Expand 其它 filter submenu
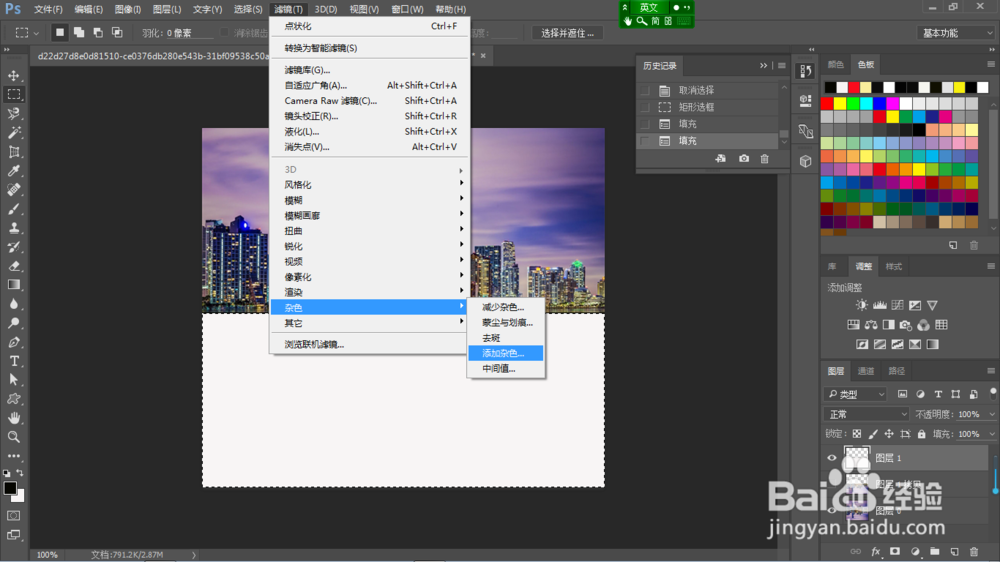 coord(369,323)
